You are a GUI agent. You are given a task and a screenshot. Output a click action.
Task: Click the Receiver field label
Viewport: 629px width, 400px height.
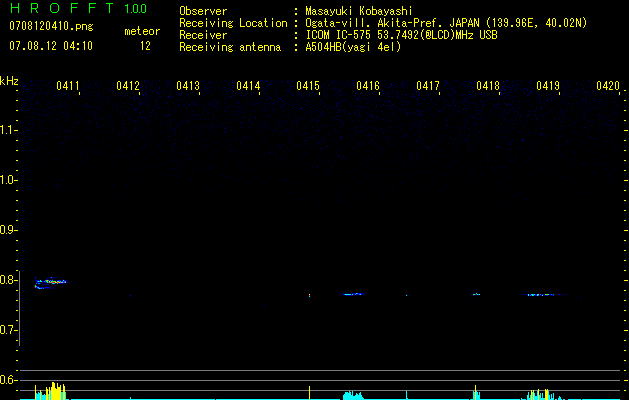[x=203, y=35]
